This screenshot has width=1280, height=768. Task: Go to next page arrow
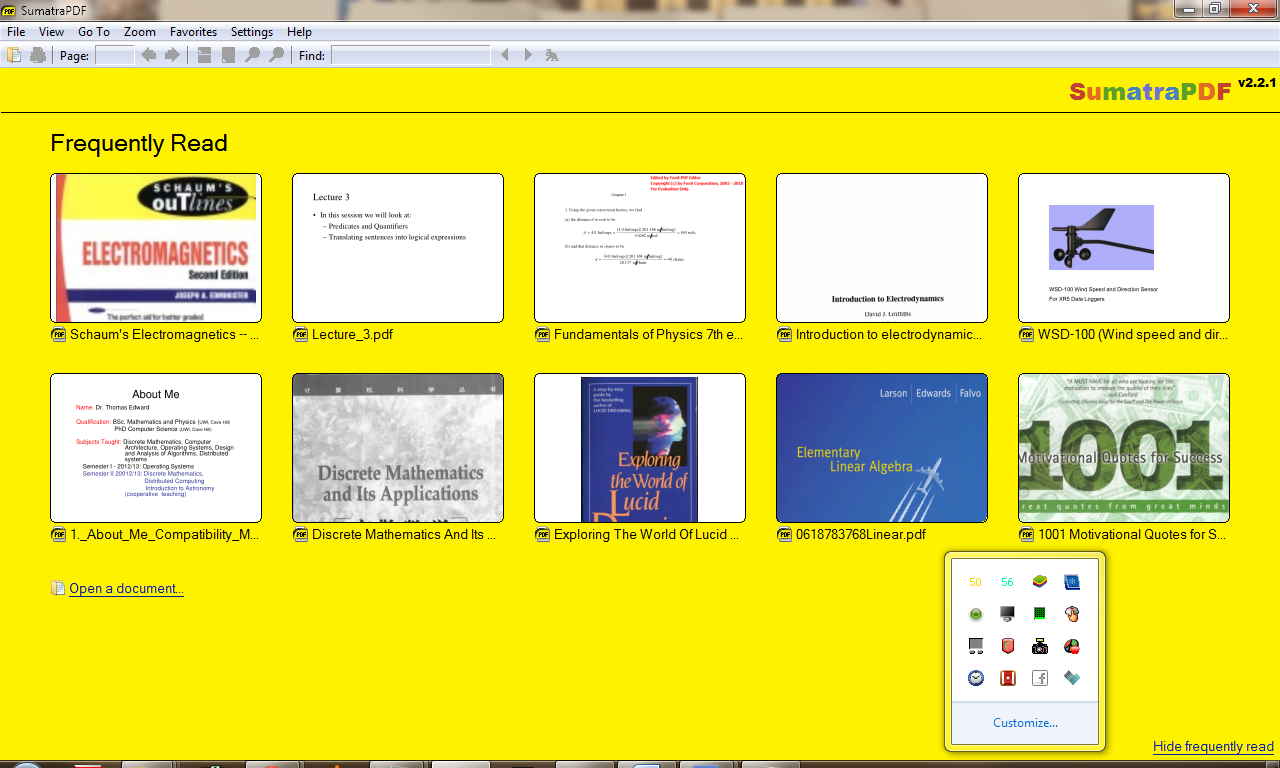pos(172,55)
